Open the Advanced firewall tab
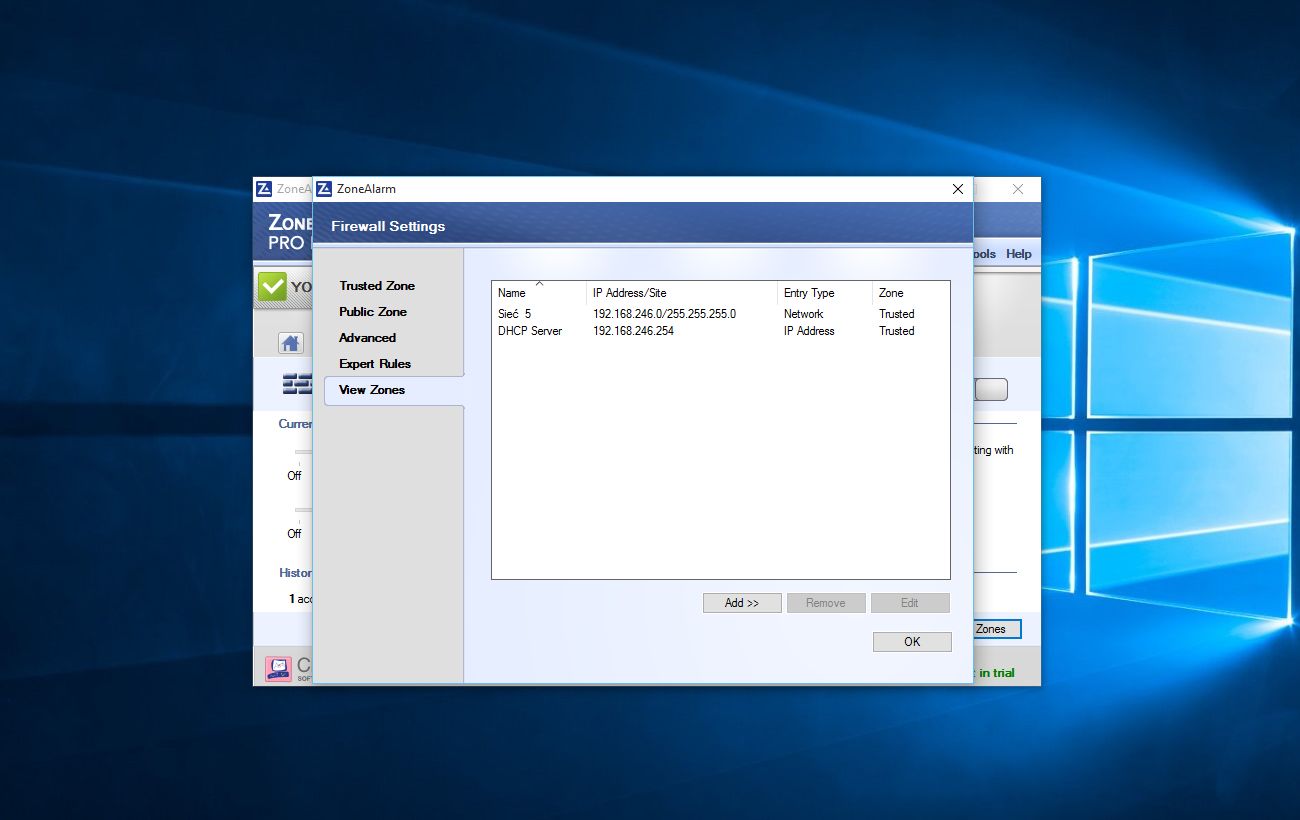1300x820 pixels. pyautogui.click(x=367, y=338)
